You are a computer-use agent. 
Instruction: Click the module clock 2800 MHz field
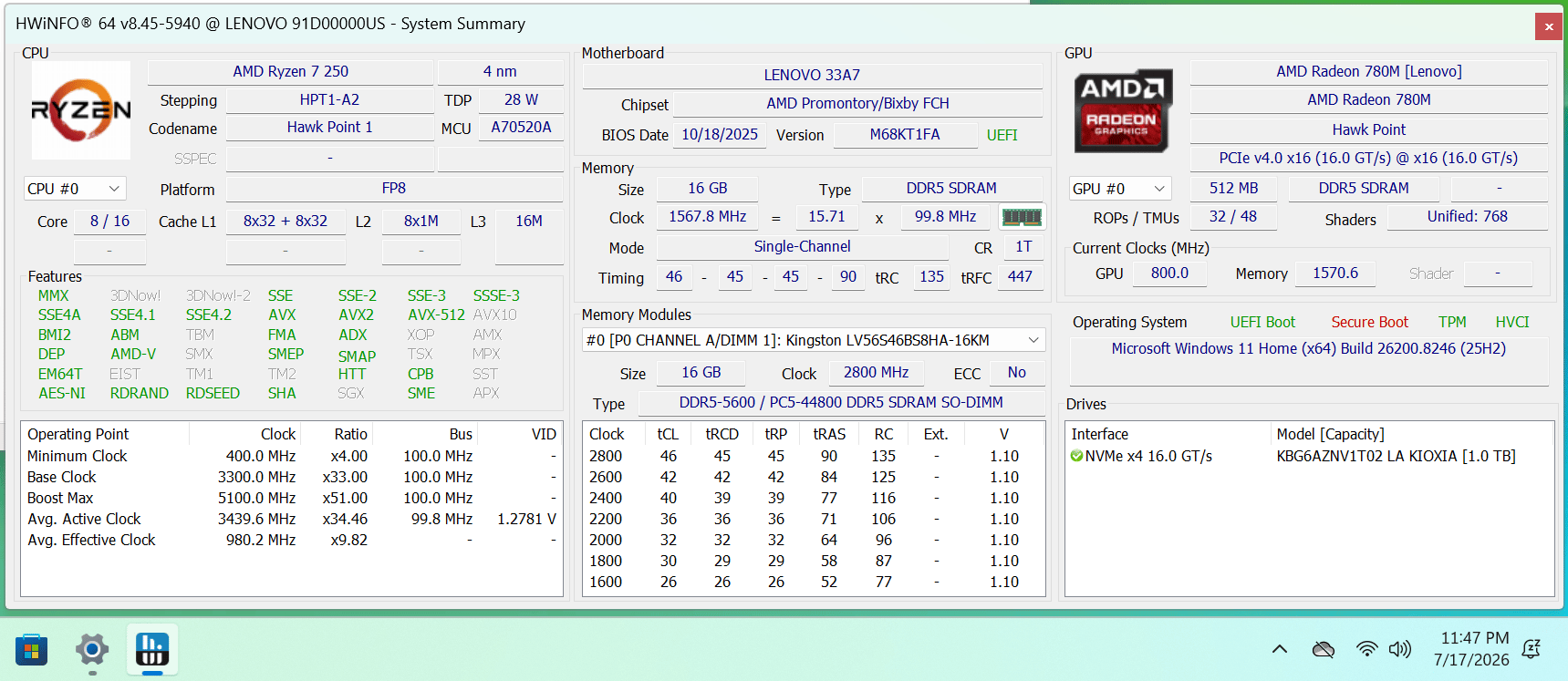pos(876,372)
